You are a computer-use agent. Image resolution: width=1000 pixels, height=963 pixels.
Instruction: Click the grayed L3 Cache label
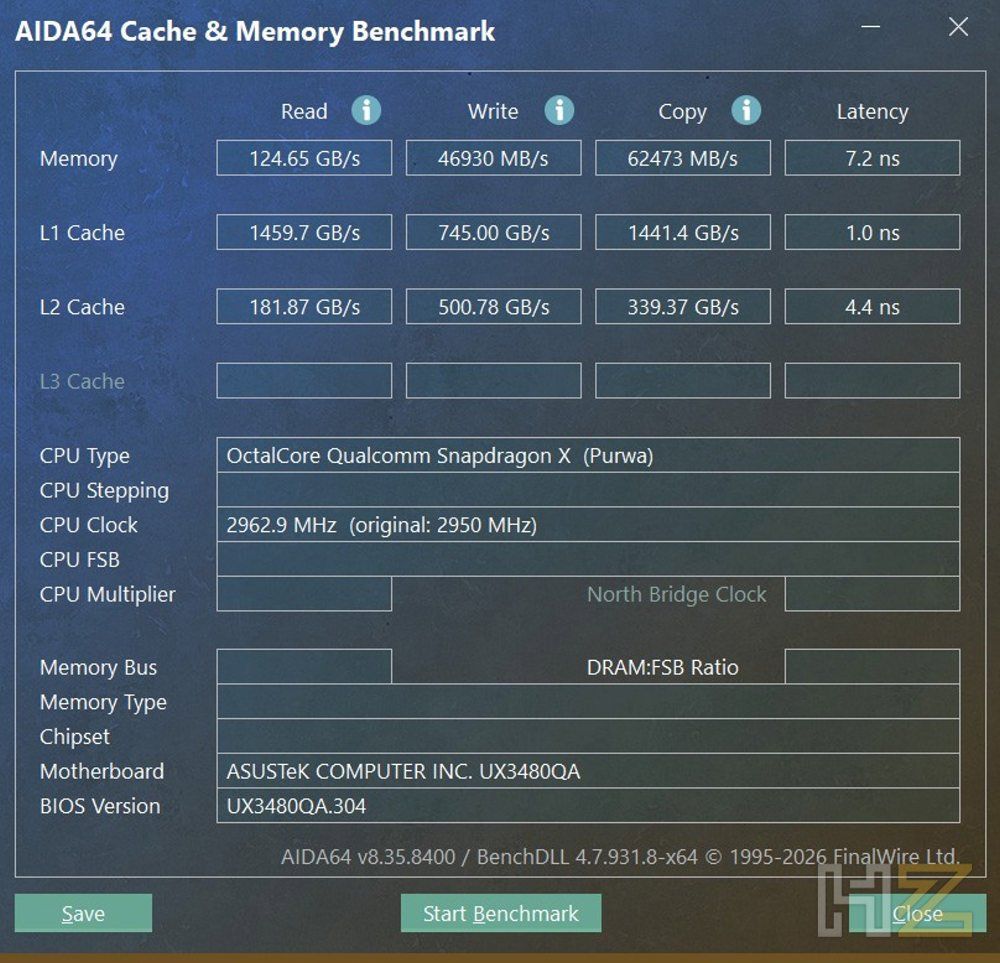(82, 381)
